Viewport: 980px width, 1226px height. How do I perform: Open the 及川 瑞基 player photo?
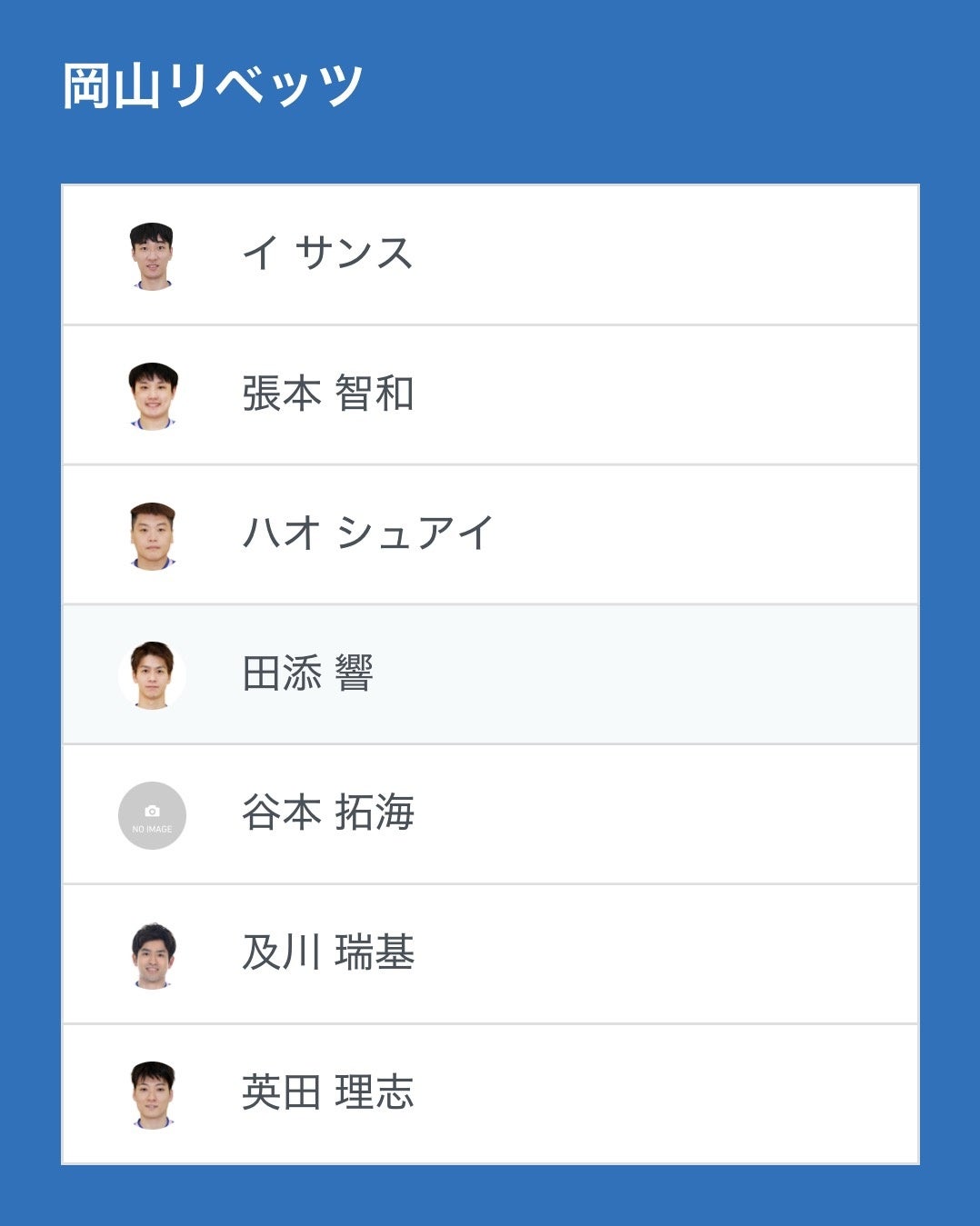pos(152,955)
